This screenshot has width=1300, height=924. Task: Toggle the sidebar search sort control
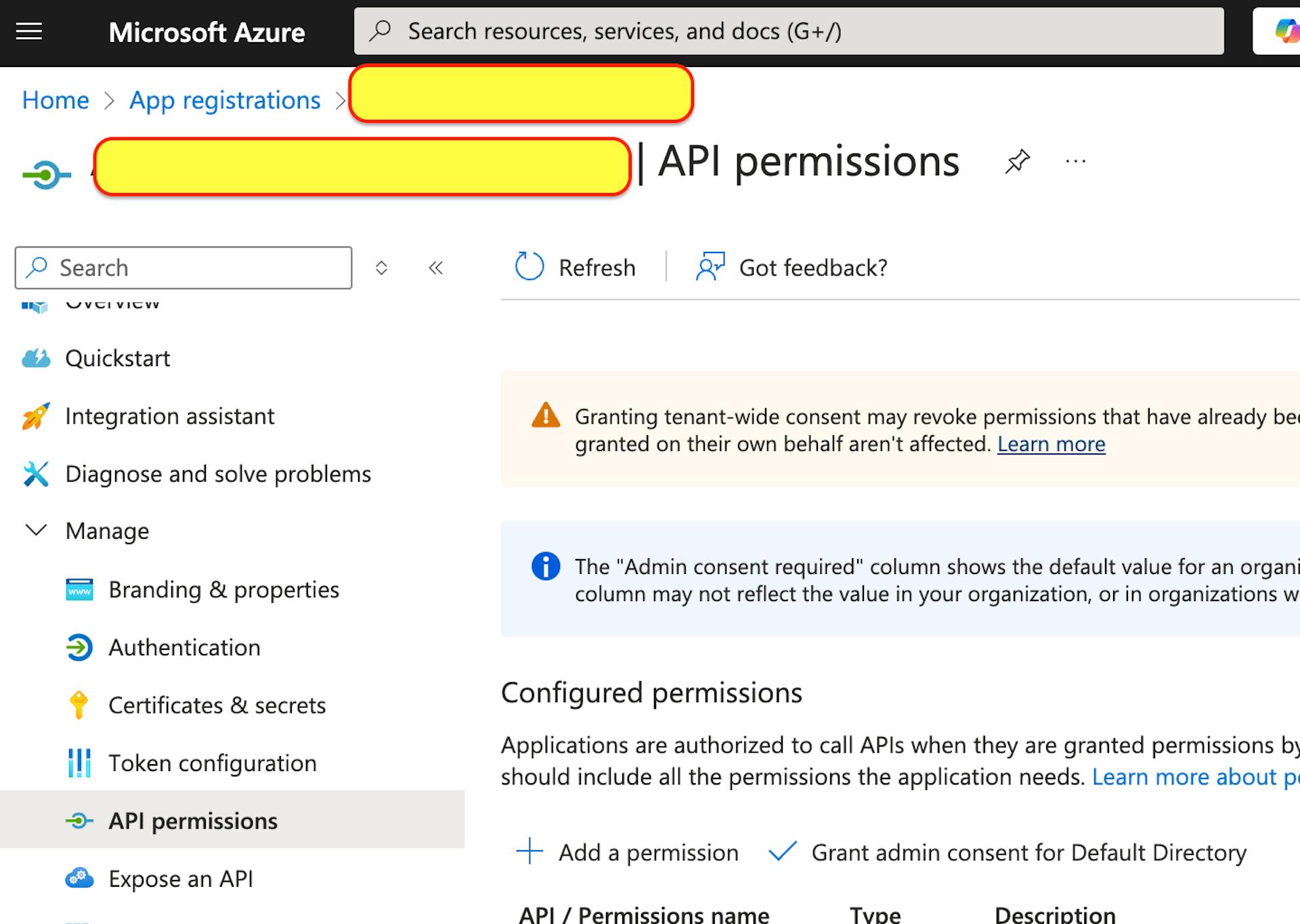pos(381,267)
